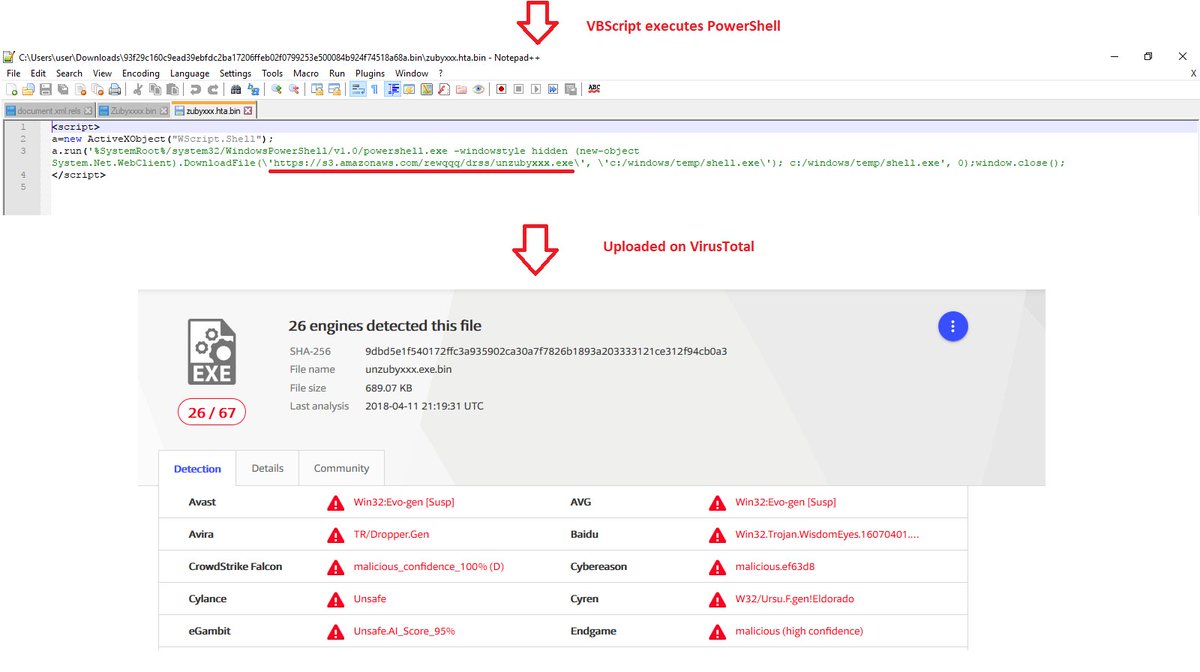
Task: Open Folder as Workspace icon
Action: click(x=461, y=89)
